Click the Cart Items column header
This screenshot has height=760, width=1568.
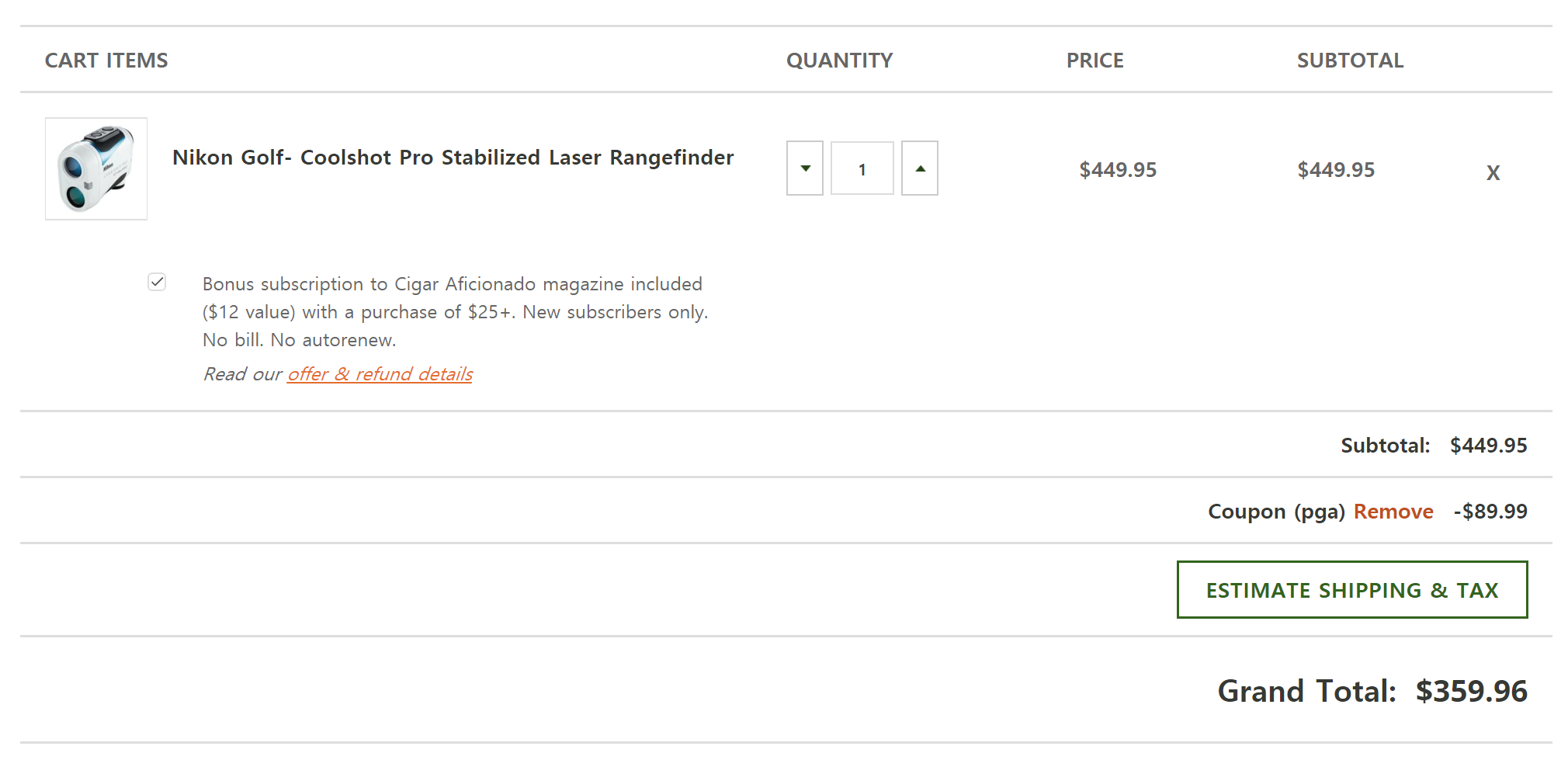click(106, 61)
